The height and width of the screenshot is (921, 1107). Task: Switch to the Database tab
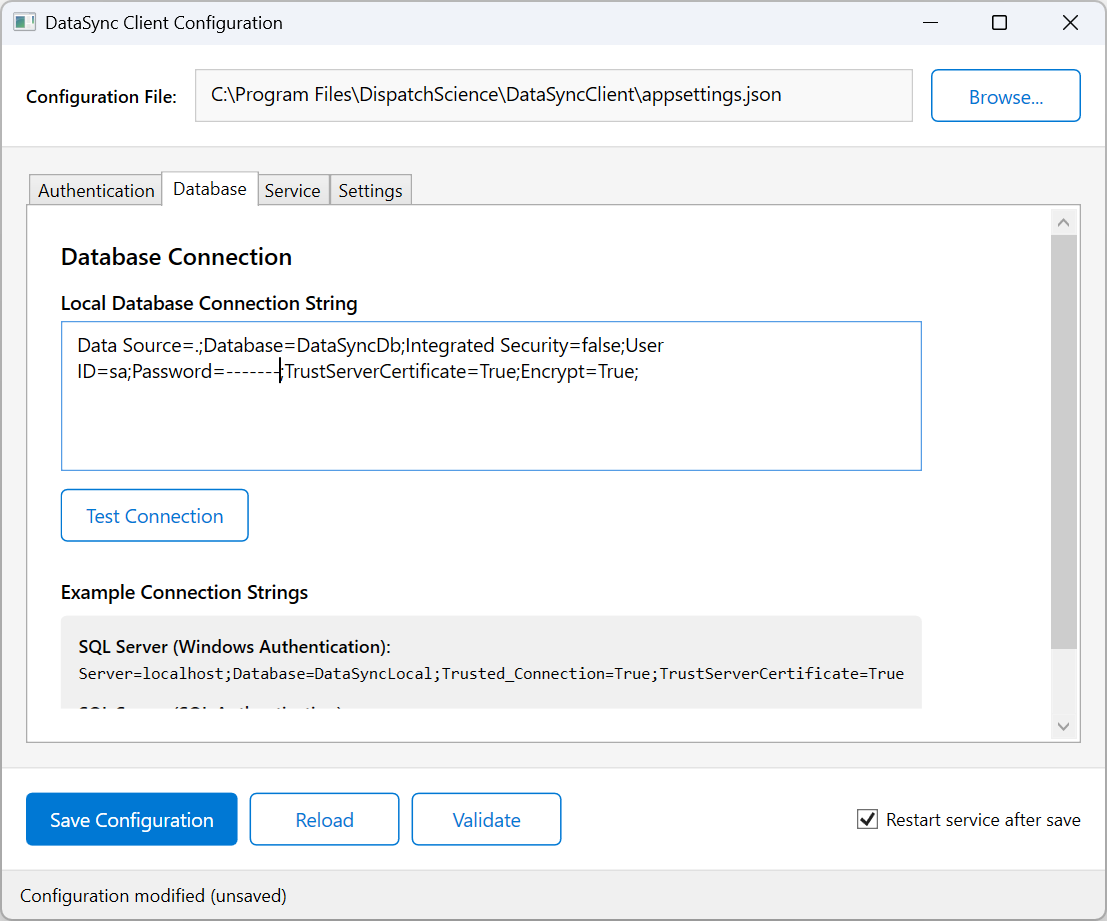pos(209,187)
